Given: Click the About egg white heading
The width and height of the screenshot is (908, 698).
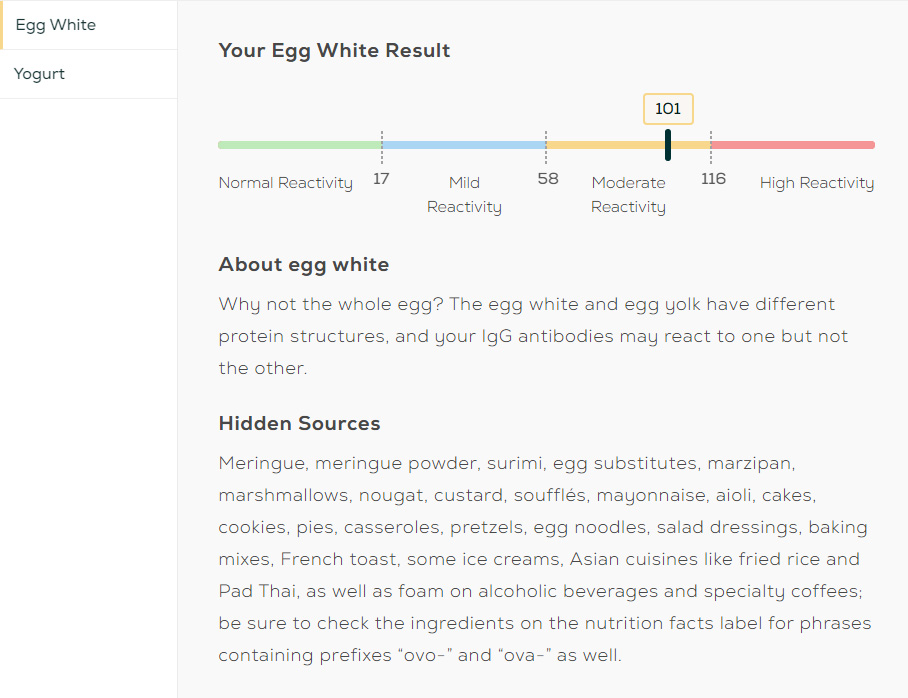Looking at the screenshot, I should (x=303, y=265).
